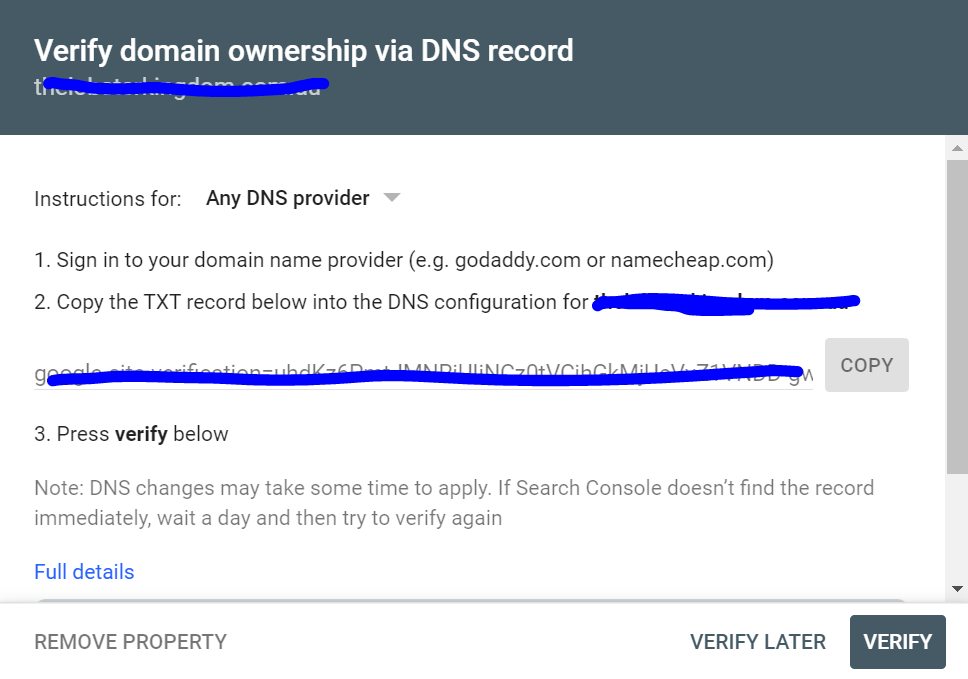The width and height of the screenshot is (968, 679).
Task: Open the "Any DNS provider" dropdown
Action: click(288, 198)
